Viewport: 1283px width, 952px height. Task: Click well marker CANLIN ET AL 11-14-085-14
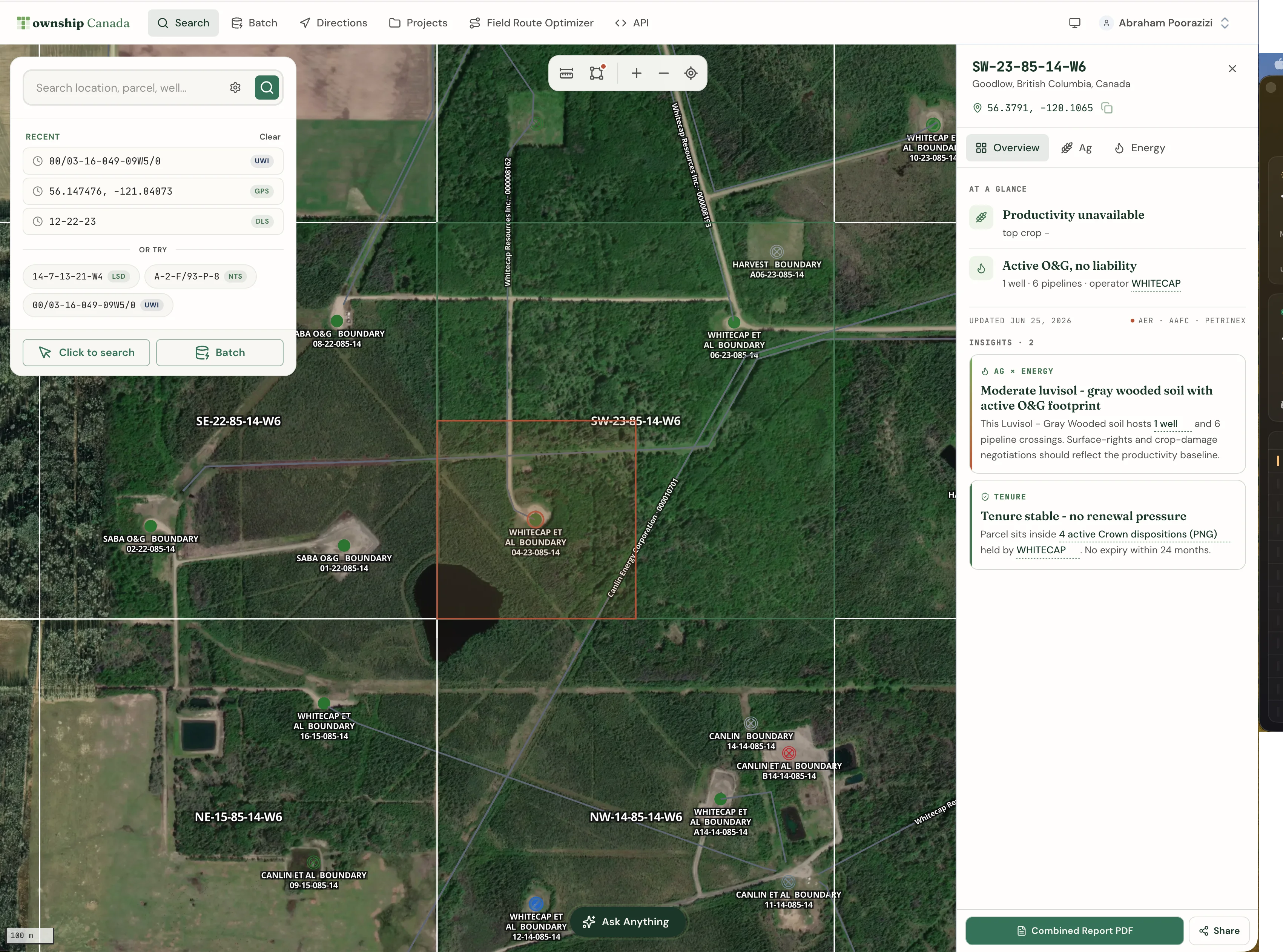[x=789, y=882]
